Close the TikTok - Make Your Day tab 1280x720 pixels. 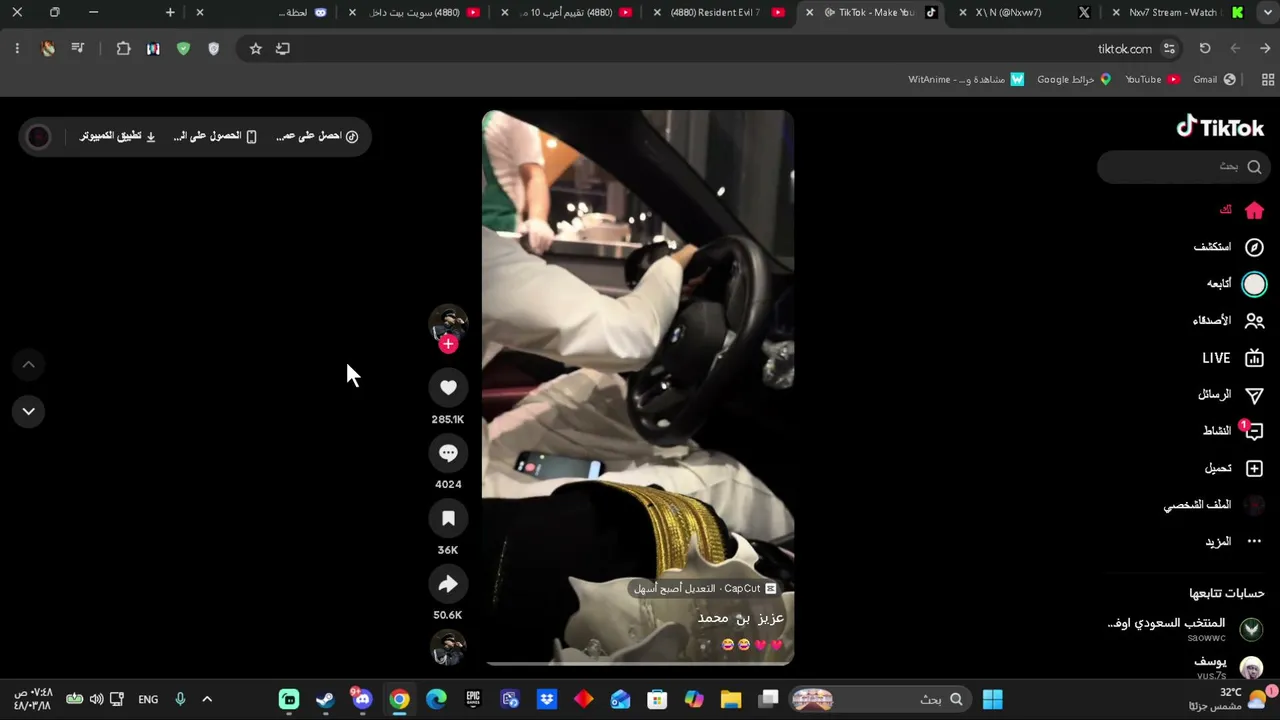[x=809, y=13]
